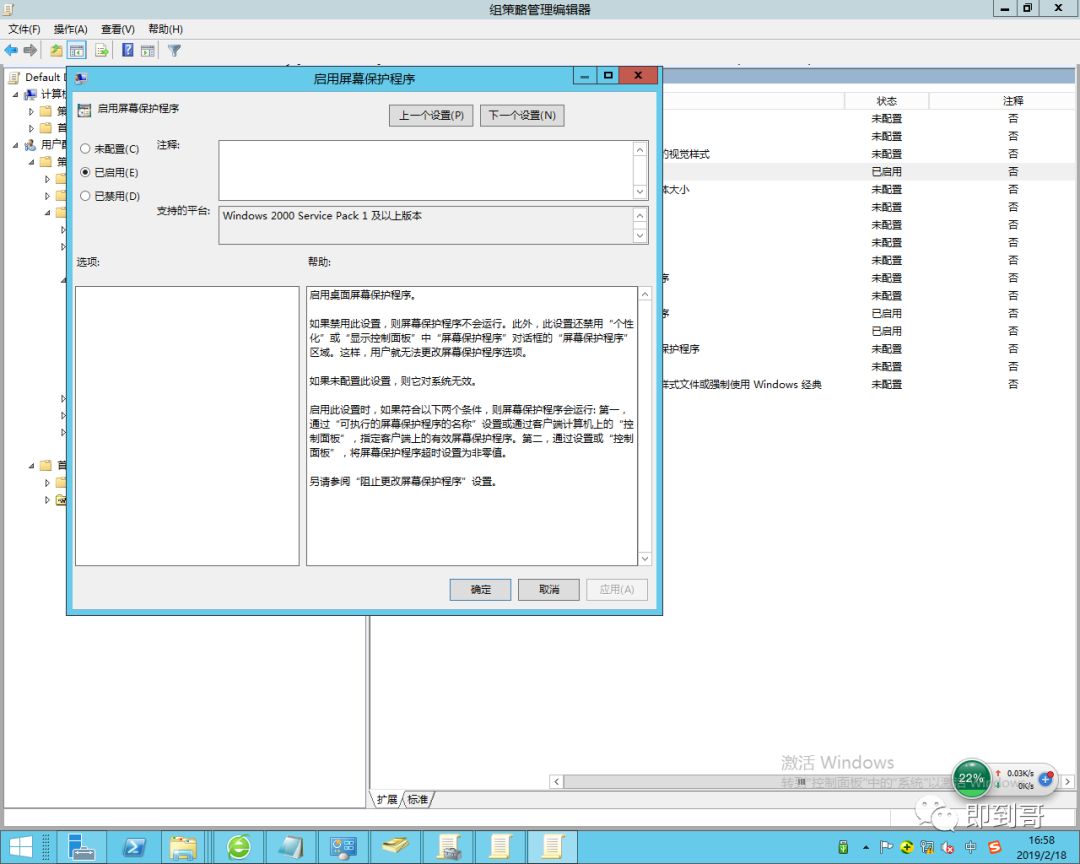The width and height of the screenshot is (1080, 864).
Task: Go up one level with folder-arrow icon
Action: (x=56, y=50)
